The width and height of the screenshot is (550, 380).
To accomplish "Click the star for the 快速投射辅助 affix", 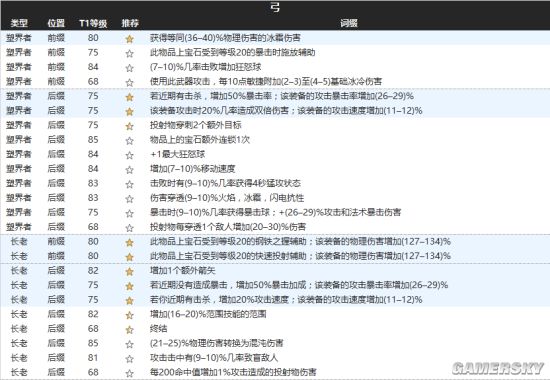I will (x=129, y=257).
